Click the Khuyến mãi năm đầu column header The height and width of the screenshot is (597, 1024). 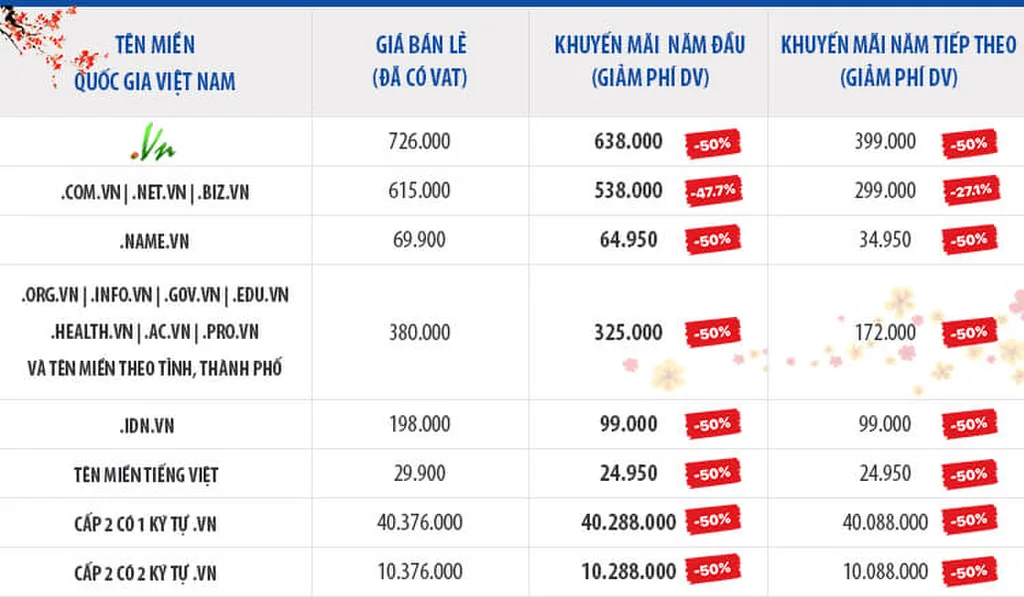(650, 61)
